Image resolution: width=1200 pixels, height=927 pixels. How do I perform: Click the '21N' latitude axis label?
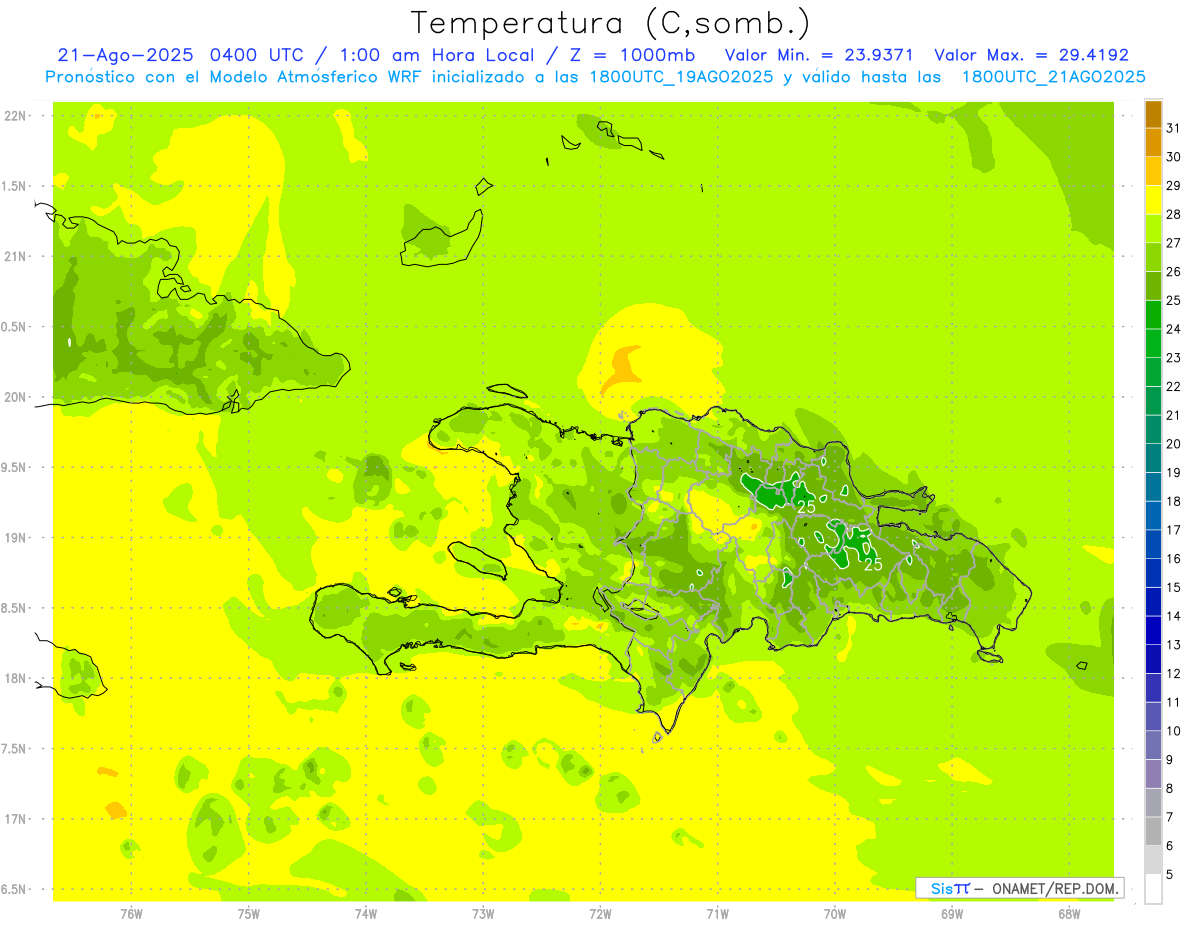tap(16, 257)
